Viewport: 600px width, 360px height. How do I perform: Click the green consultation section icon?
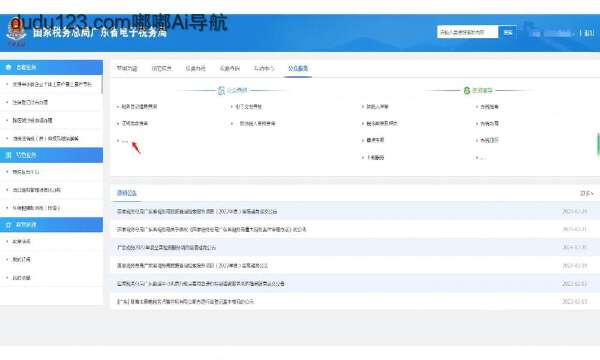466,90
